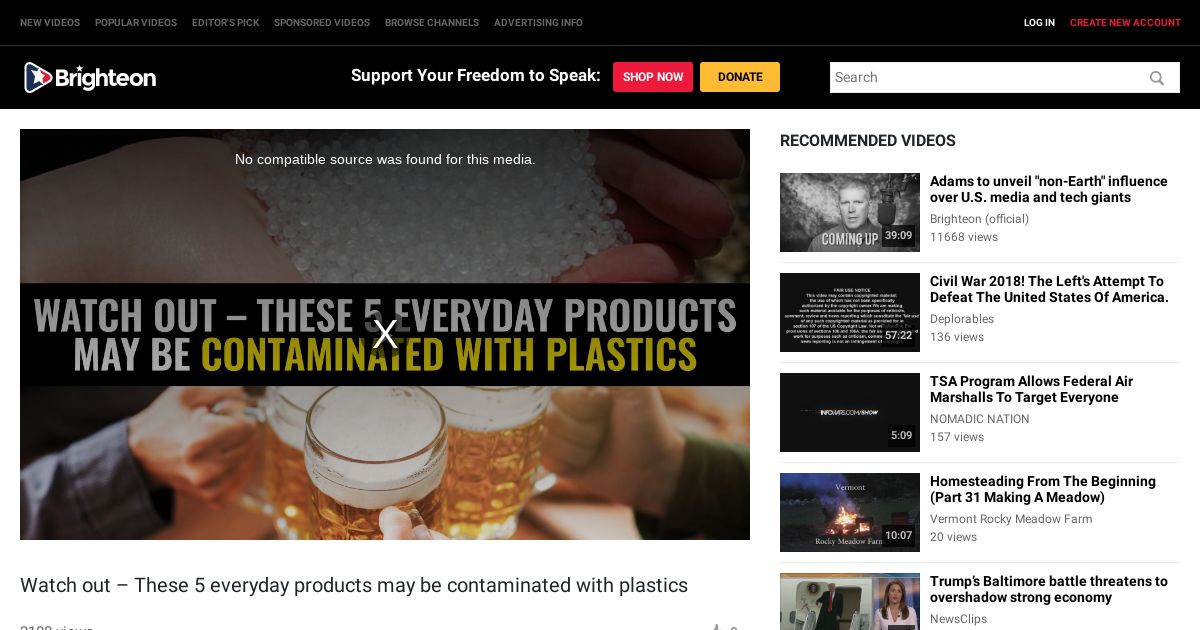Open the Editor's Pick page
The height and width of the screenshot is (630, 1200).
click(225, 23)
